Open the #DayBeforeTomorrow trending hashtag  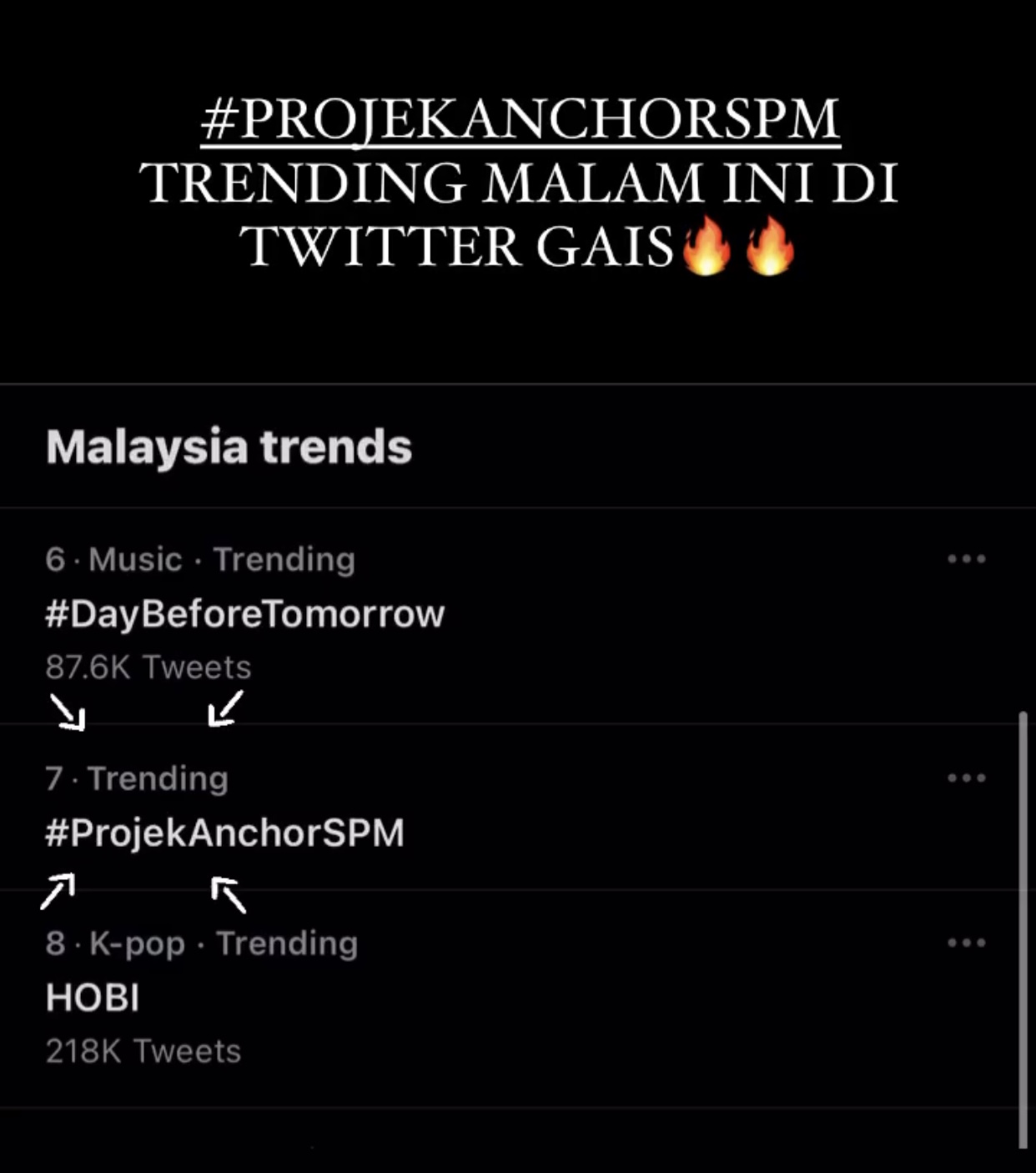(x=244, y=614)
